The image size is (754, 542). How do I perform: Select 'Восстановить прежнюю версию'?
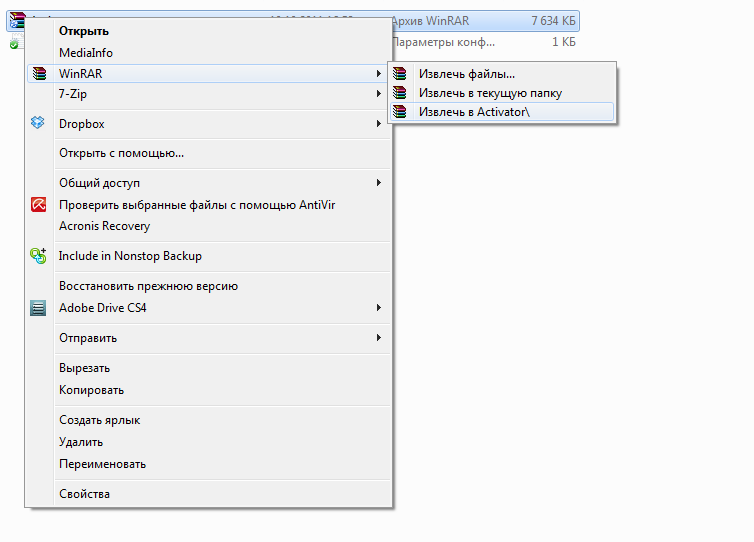point(149,286)
